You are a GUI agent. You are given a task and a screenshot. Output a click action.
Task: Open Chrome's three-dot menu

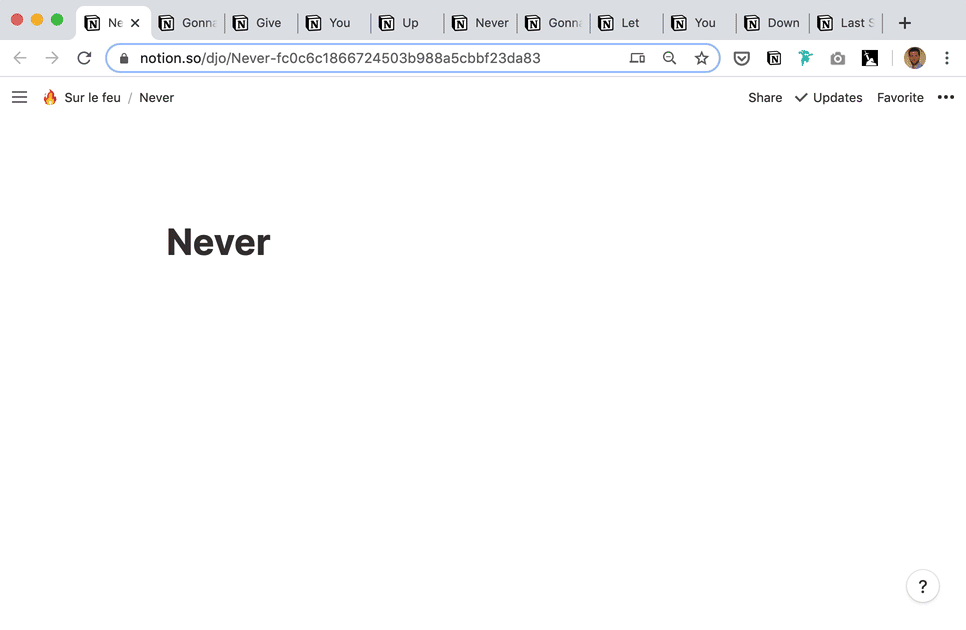[x=946, y=58]
